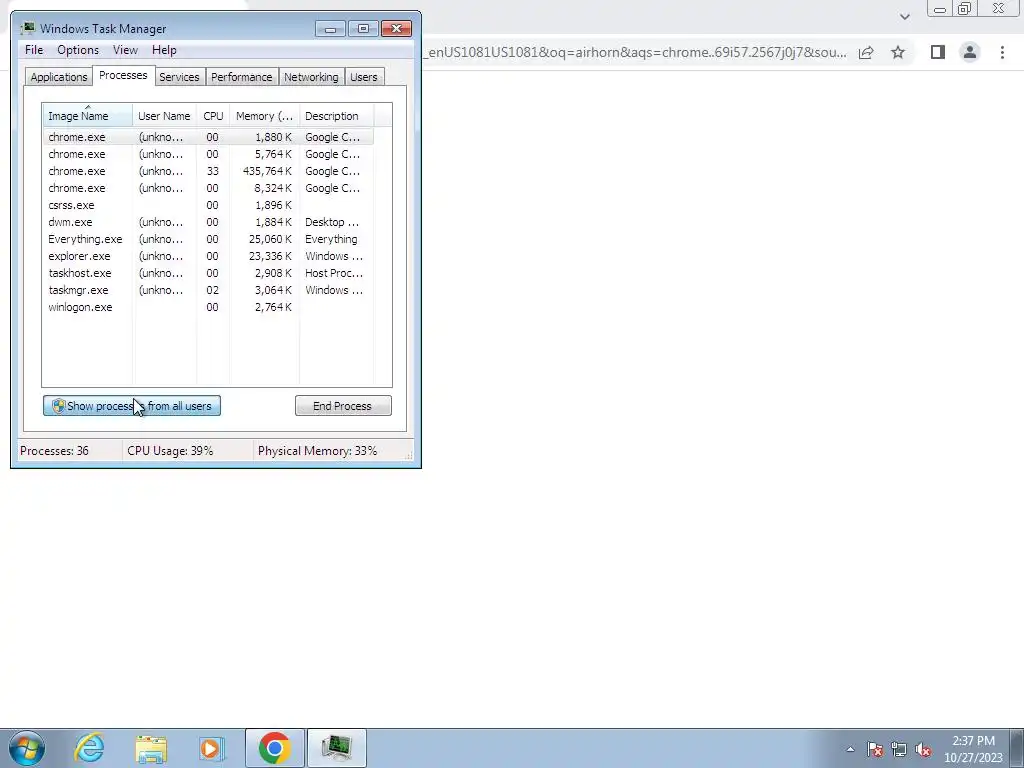Select the Everything.exe process
Screen dimensions: 1024x768
click(x=208, y=239)
